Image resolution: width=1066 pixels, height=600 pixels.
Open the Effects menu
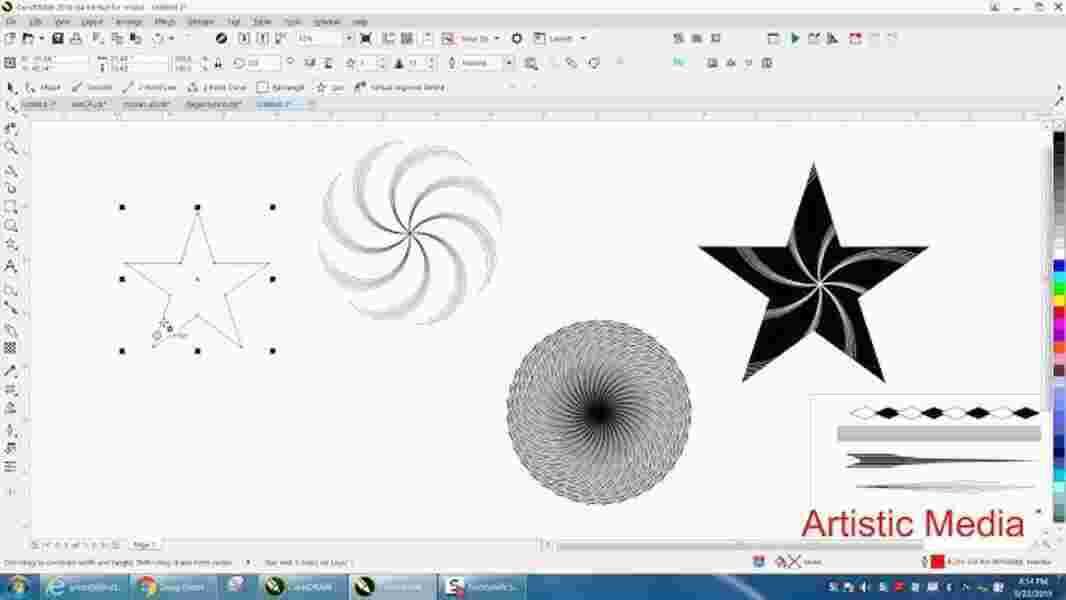coord(165,22)
